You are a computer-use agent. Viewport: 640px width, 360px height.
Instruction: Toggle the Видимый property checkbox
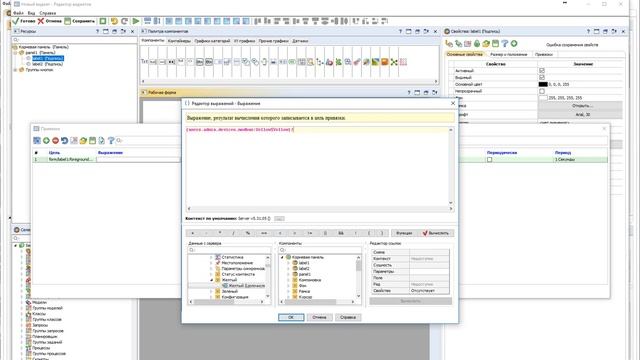(x=542, y=77)
